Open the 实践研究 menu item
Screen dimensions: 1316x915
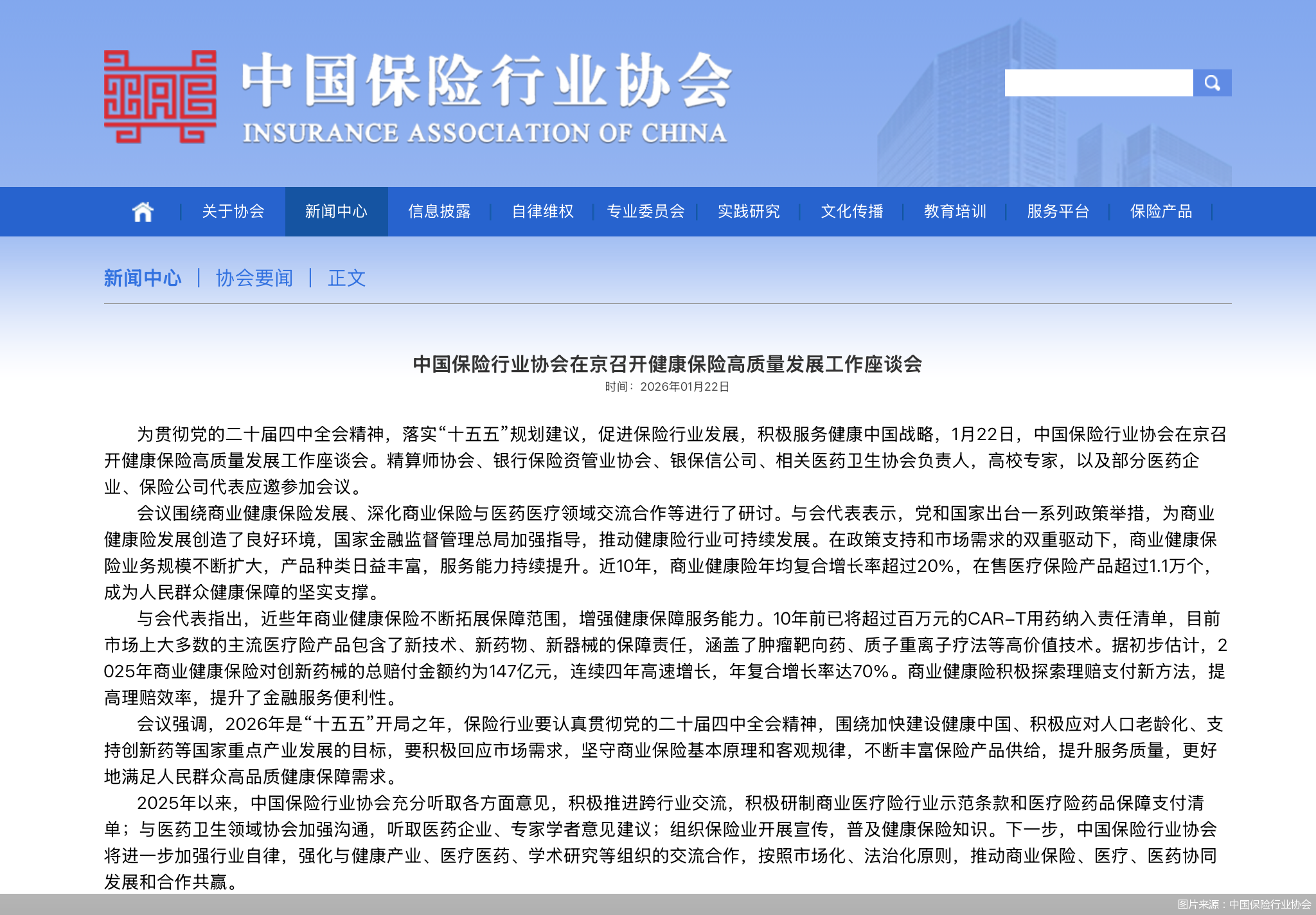point(748,212)
